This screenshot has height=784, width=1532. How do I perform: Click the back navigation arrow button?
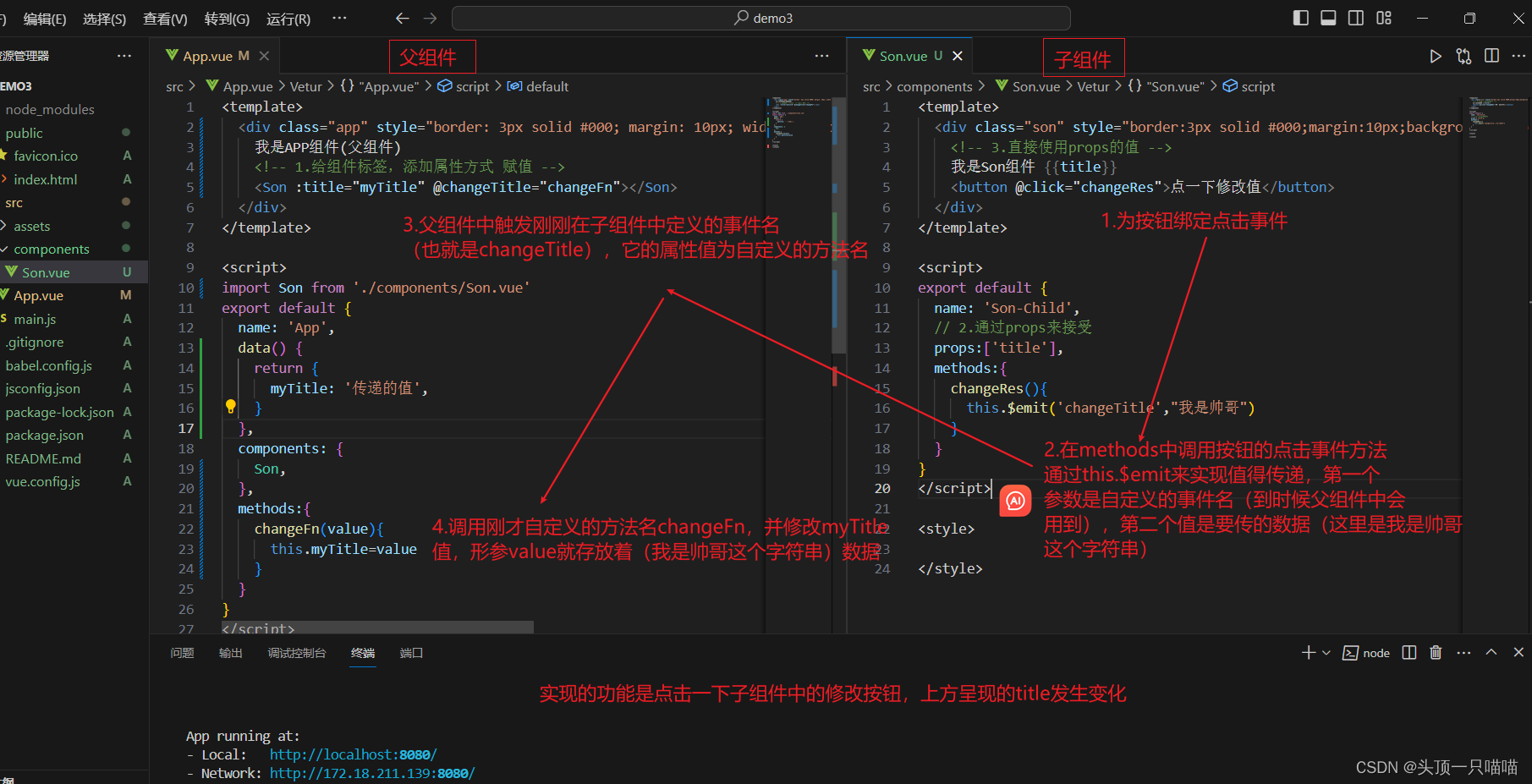pyautogui.click(x=402, y=17)
